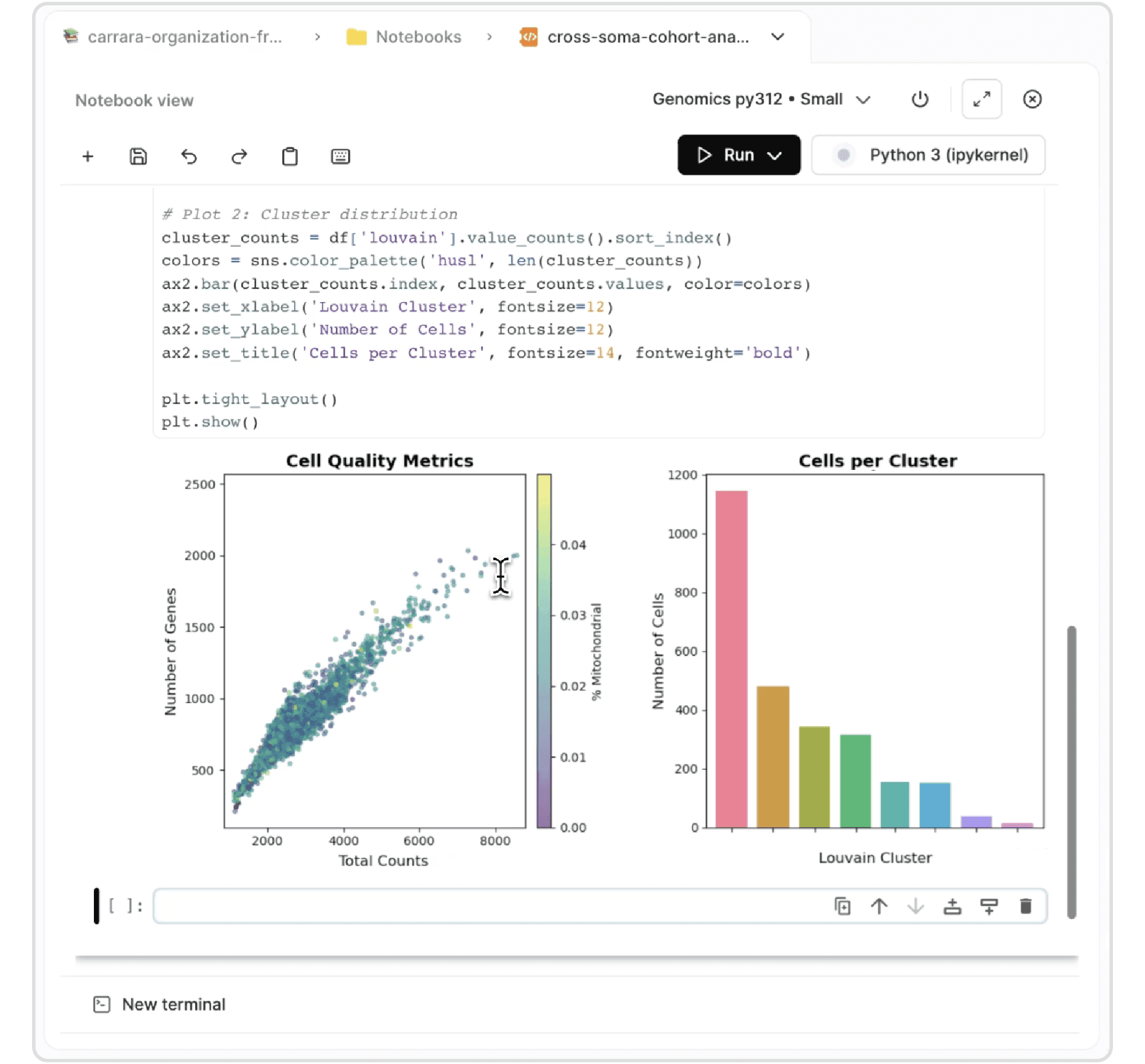The height and width of the screenshot is (1064, 1145).
Task: Move the empty cell up
Action: pyautogui.click(x=879, y=906)
